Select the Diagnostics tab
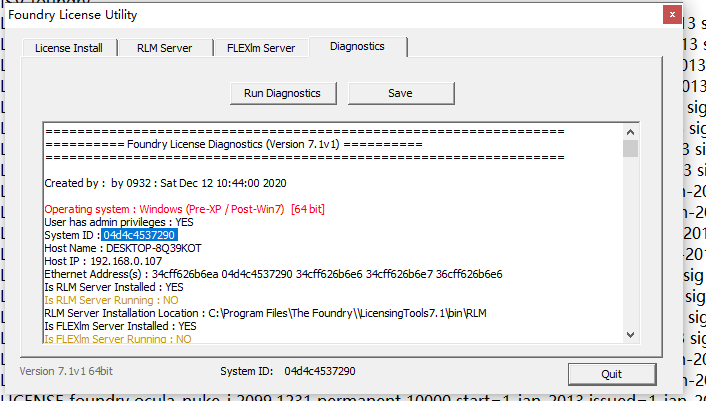The width and height of the screenshot is (706, 401). tap(358, 46)
